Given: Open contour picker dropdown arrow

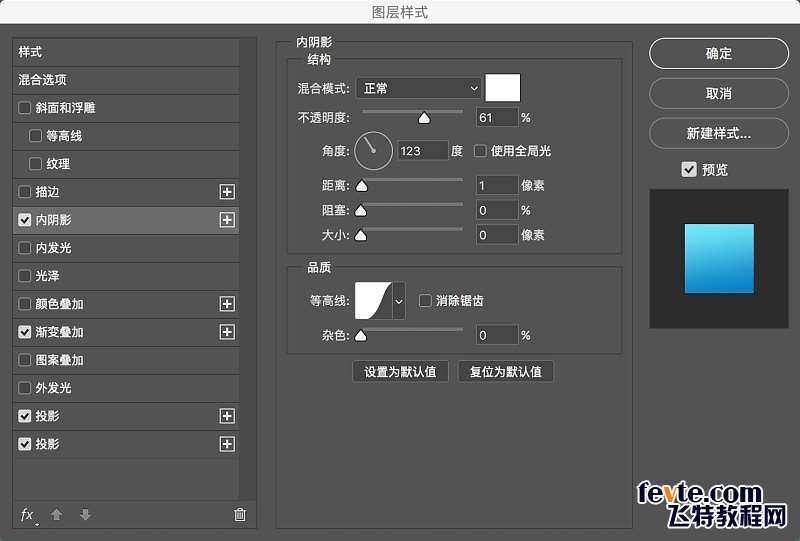Looking at the screenshot, I should click(x=399, y=301).
